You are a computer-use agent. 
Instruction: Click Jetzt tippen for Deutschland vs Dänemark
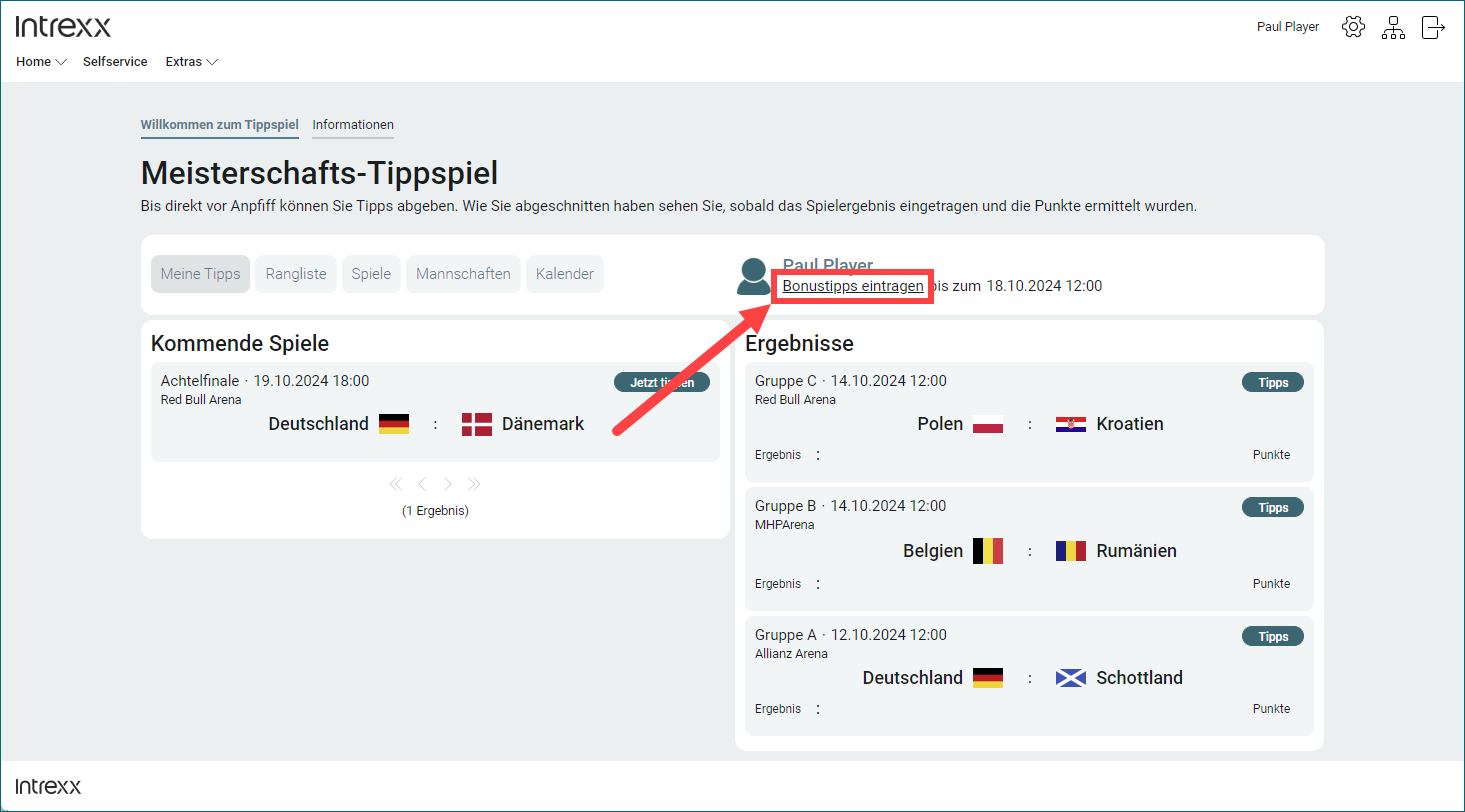pos(661,382)
